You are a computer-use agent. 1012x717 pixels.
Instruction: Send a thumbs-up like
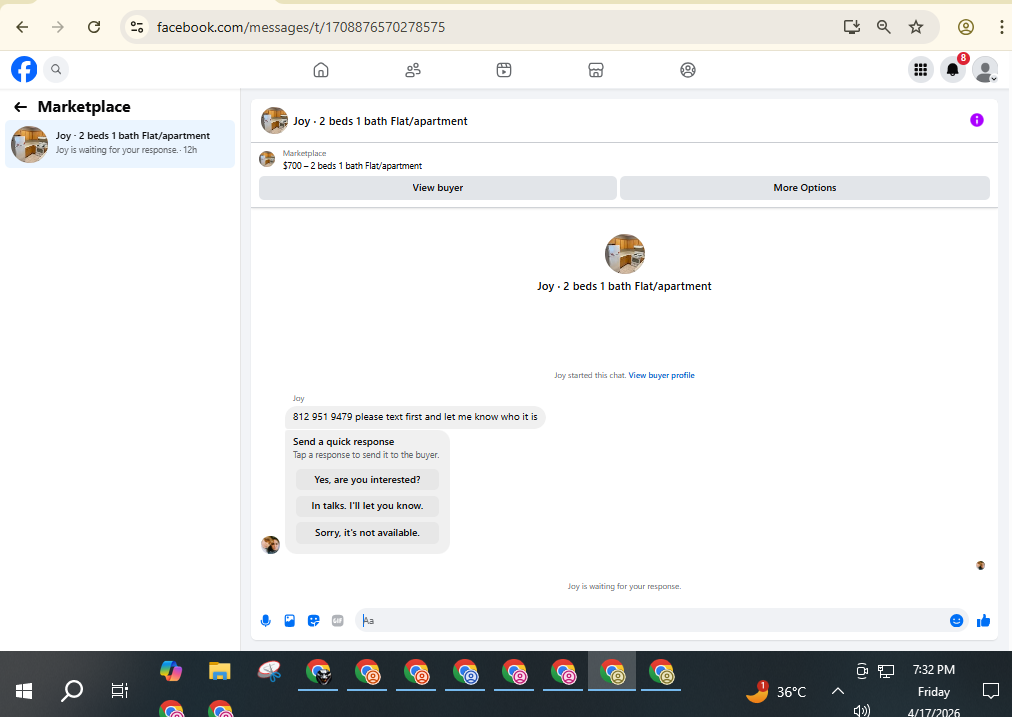[x=984, y=621]
